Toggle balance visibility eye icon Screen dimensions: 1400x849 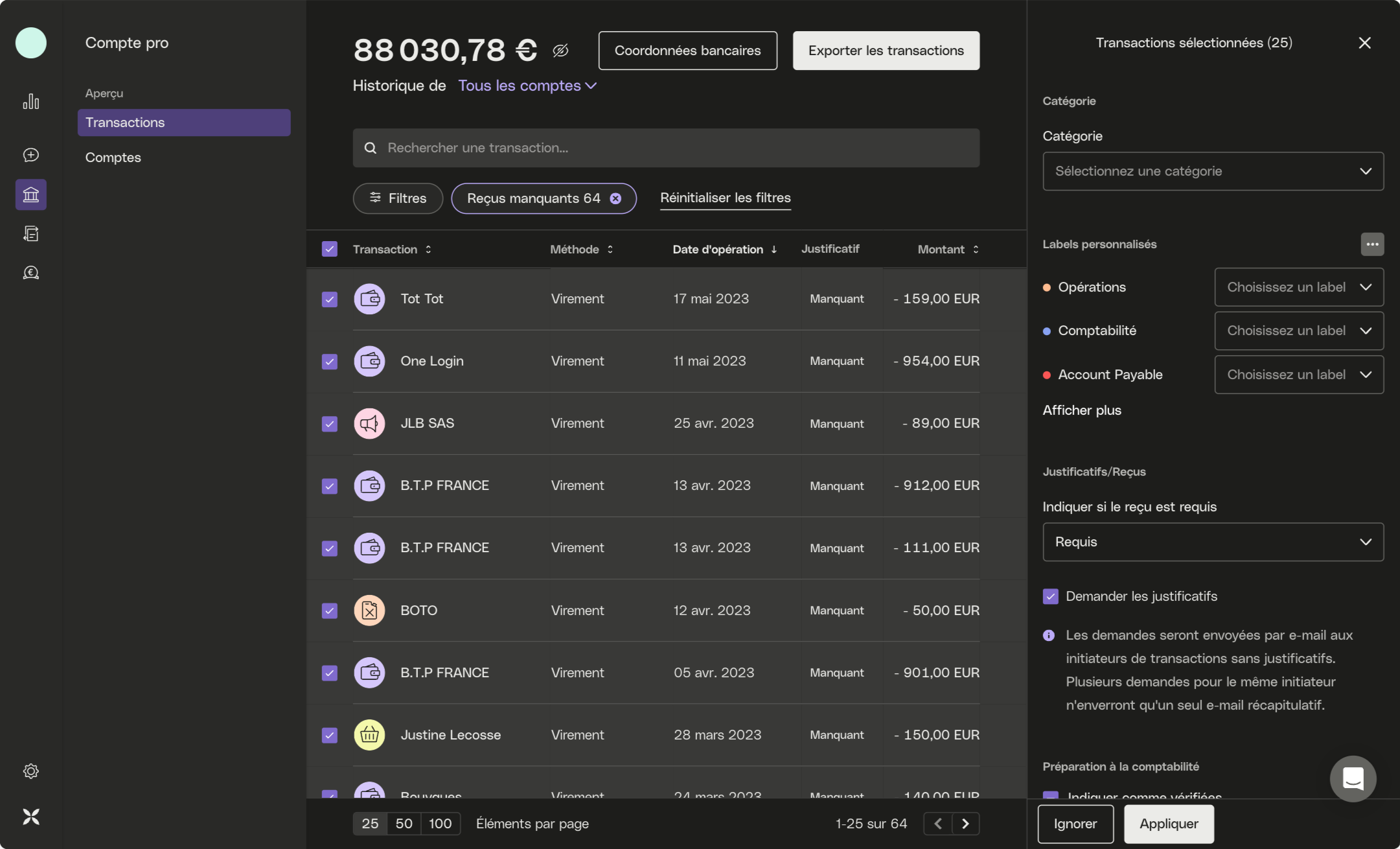coord(560,51)
